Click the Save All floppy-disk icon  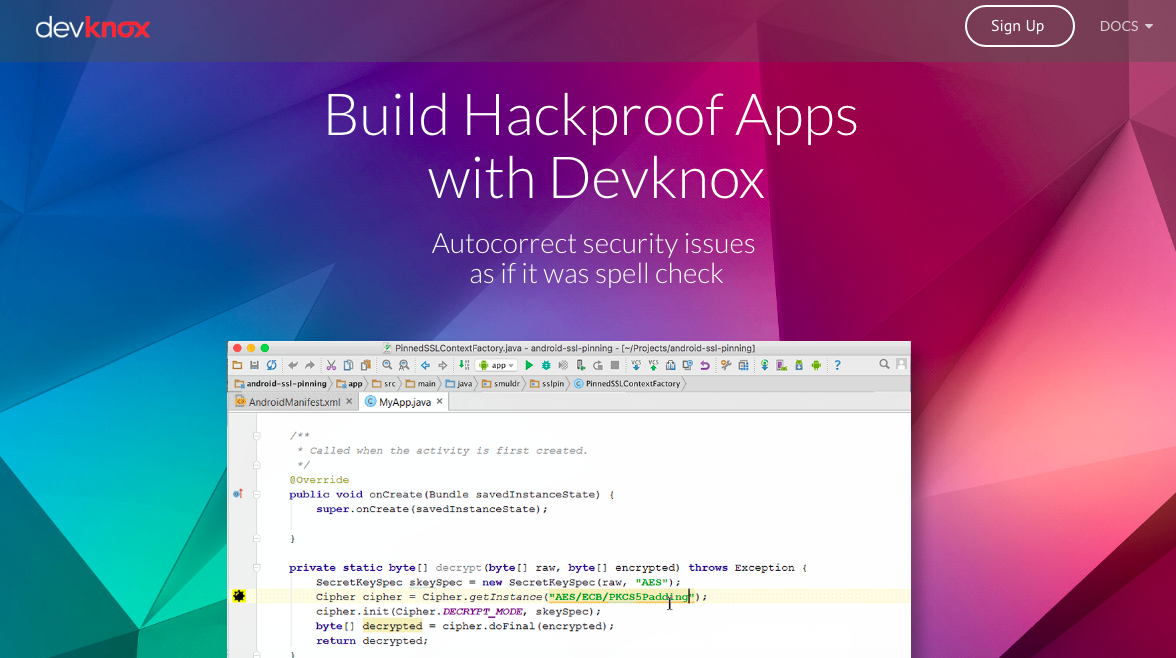point(254,365)
